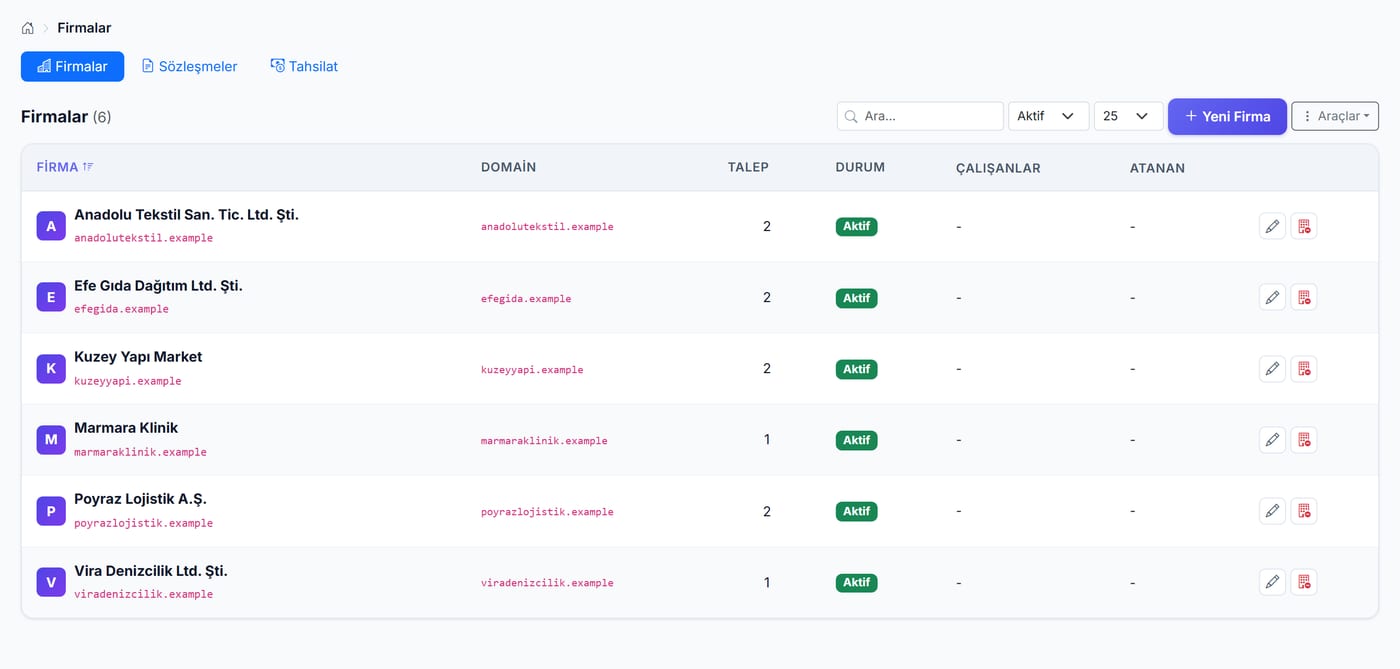The image size is (1400, 669).
Task: Click red building icon for Anadolu Tekstil
Action: click(1304, 226)
